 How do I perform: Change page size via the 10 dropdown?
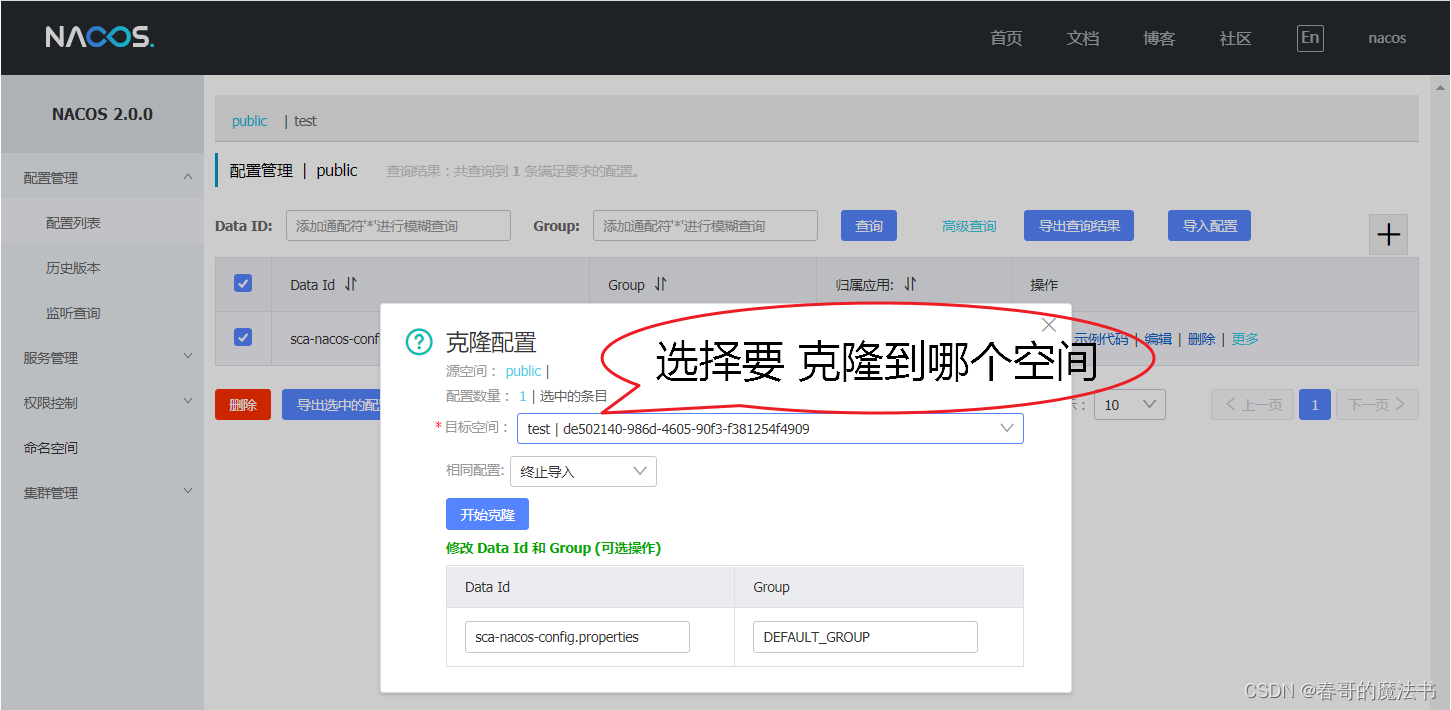pyautogui.click(x=1129, y=404)
